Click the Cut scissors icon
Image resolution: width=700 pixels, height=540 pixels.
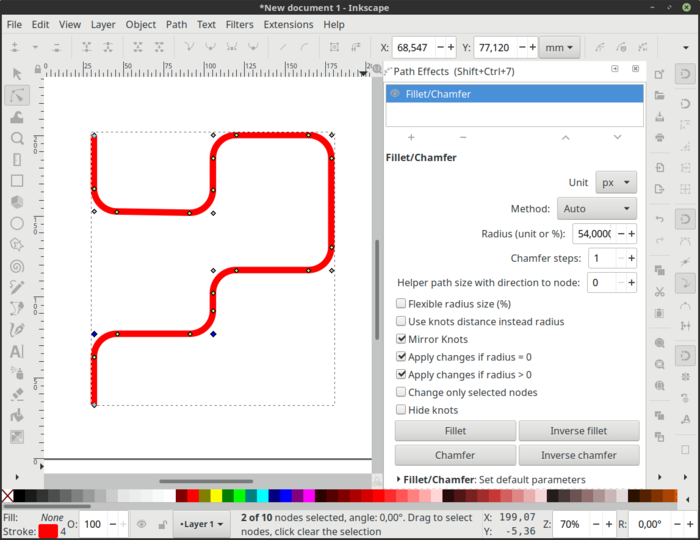pyautogui.click(x=659, y=292)
